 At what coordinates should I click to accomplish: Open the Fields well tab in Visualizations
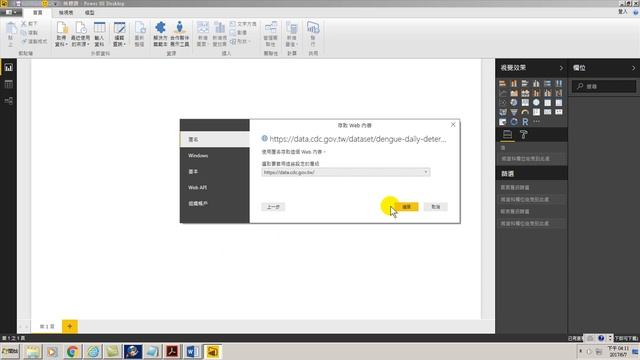(507, 134)
